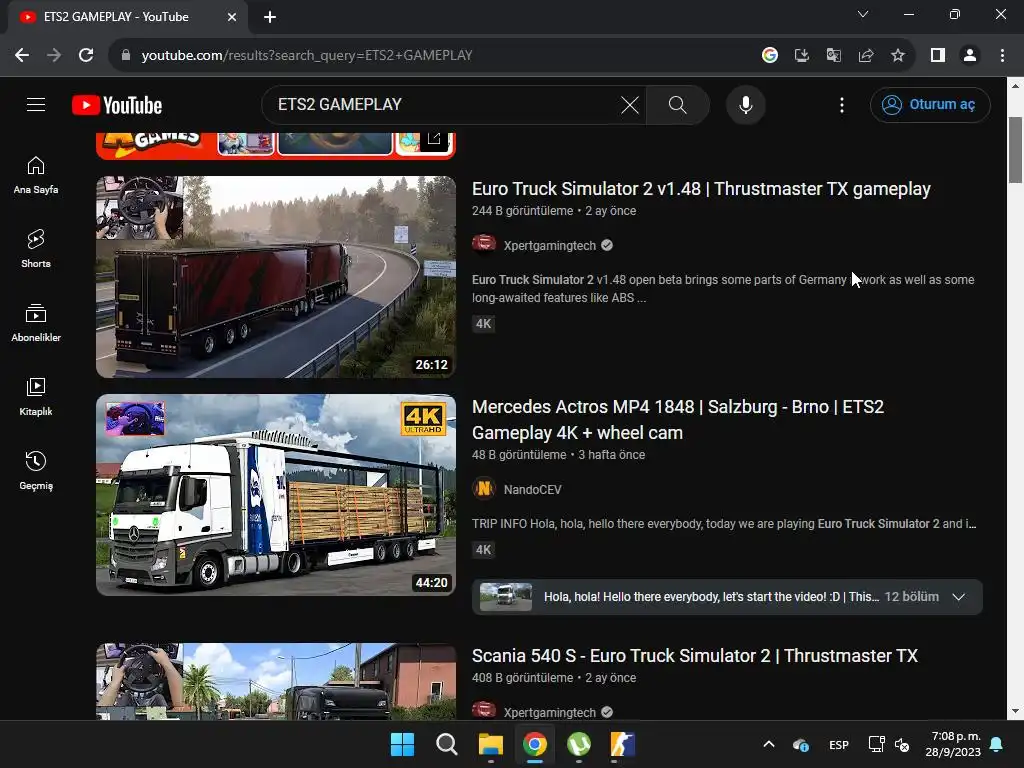Screen dimensions: 1024x768
Task: Open thumbnail of 44:20 Mercedes video
Action: coord(276,495)
